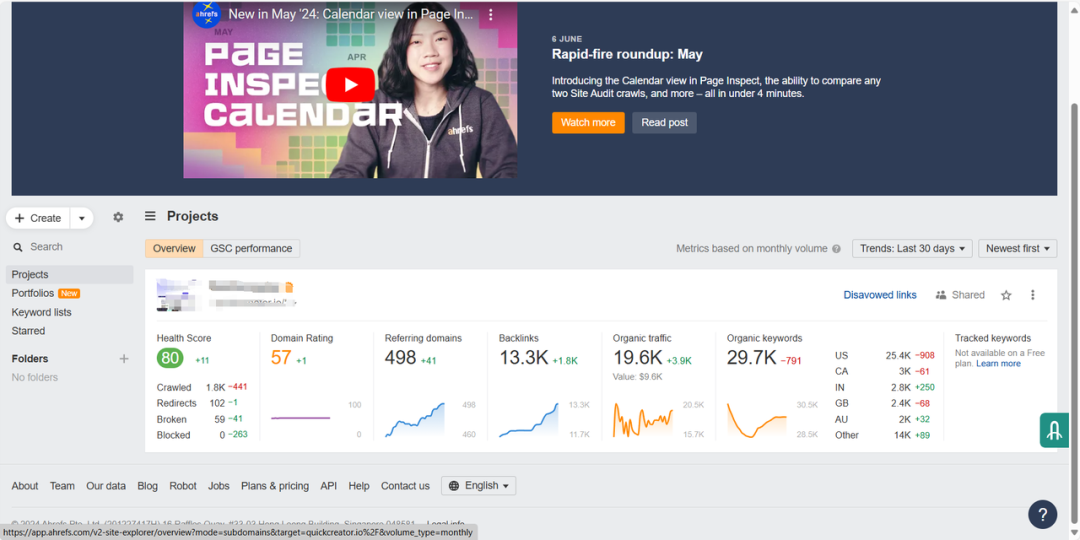Click the Shared people icon

tap(941, 295)
